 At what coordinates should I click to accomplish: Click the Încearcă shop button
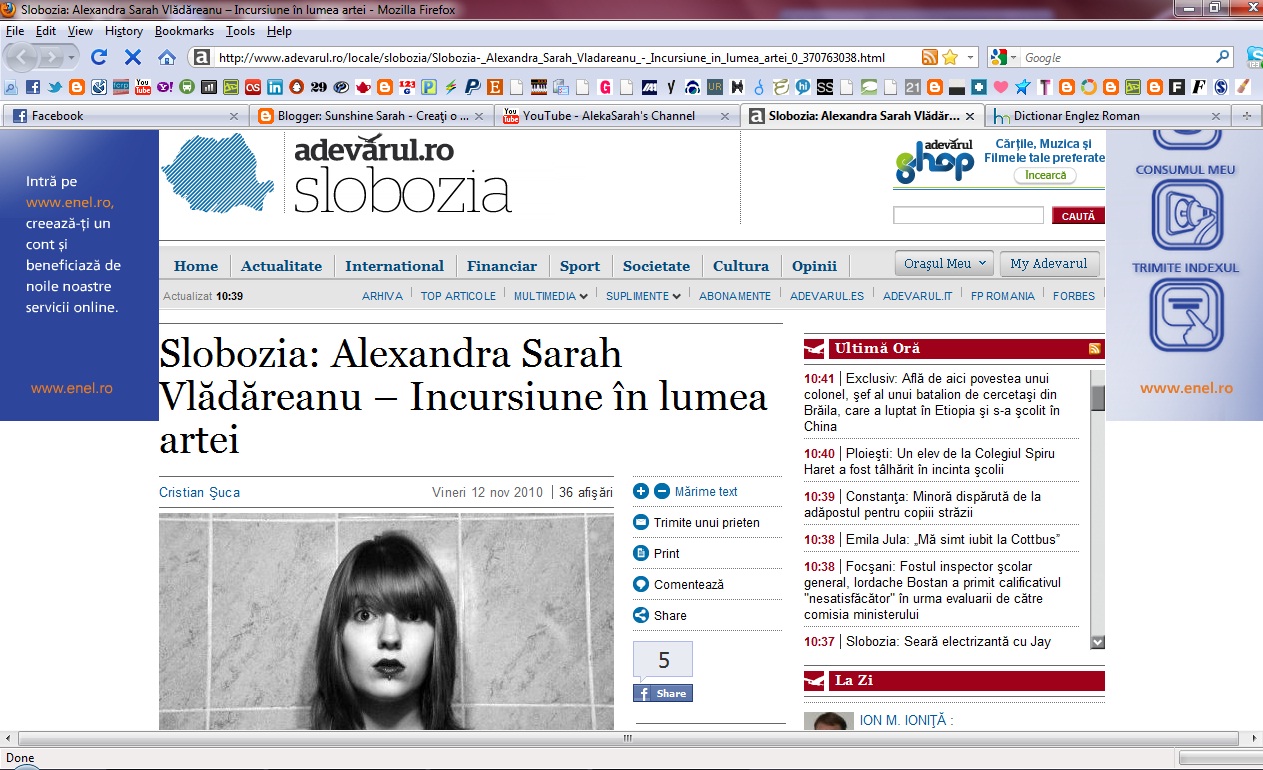(1045, 175)
